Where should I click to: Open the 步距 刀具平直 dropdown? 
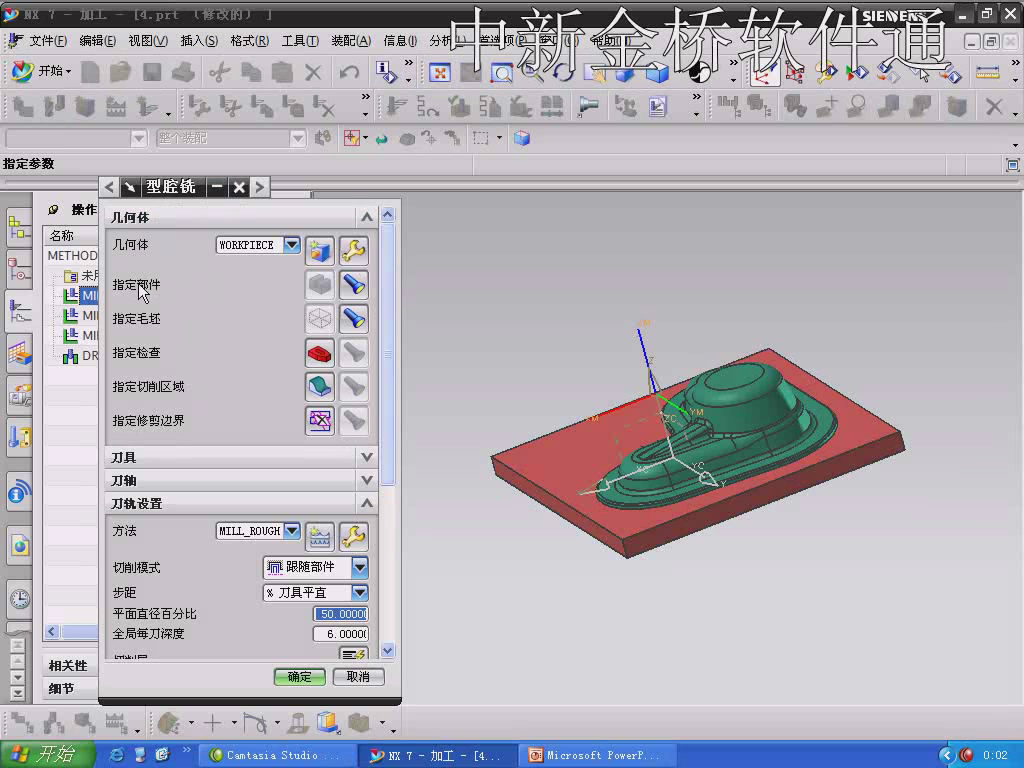[360, 592]
